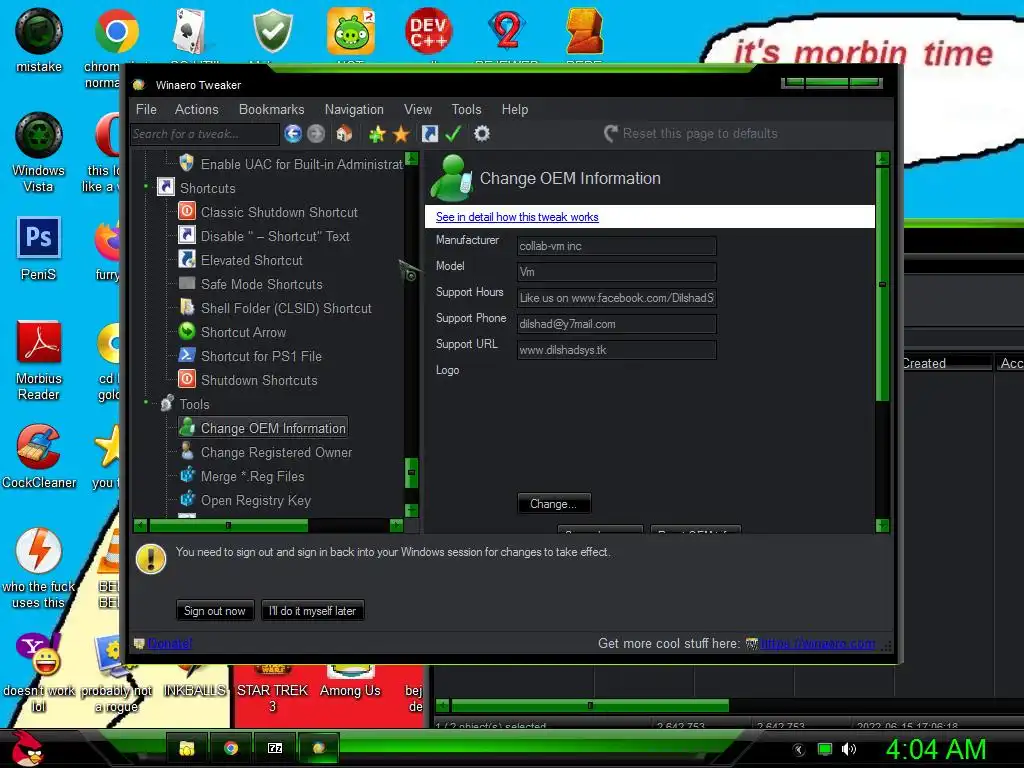Click the Forward navigation arrow in toolbar
The image size is (1024, 768).
point(316,134)
